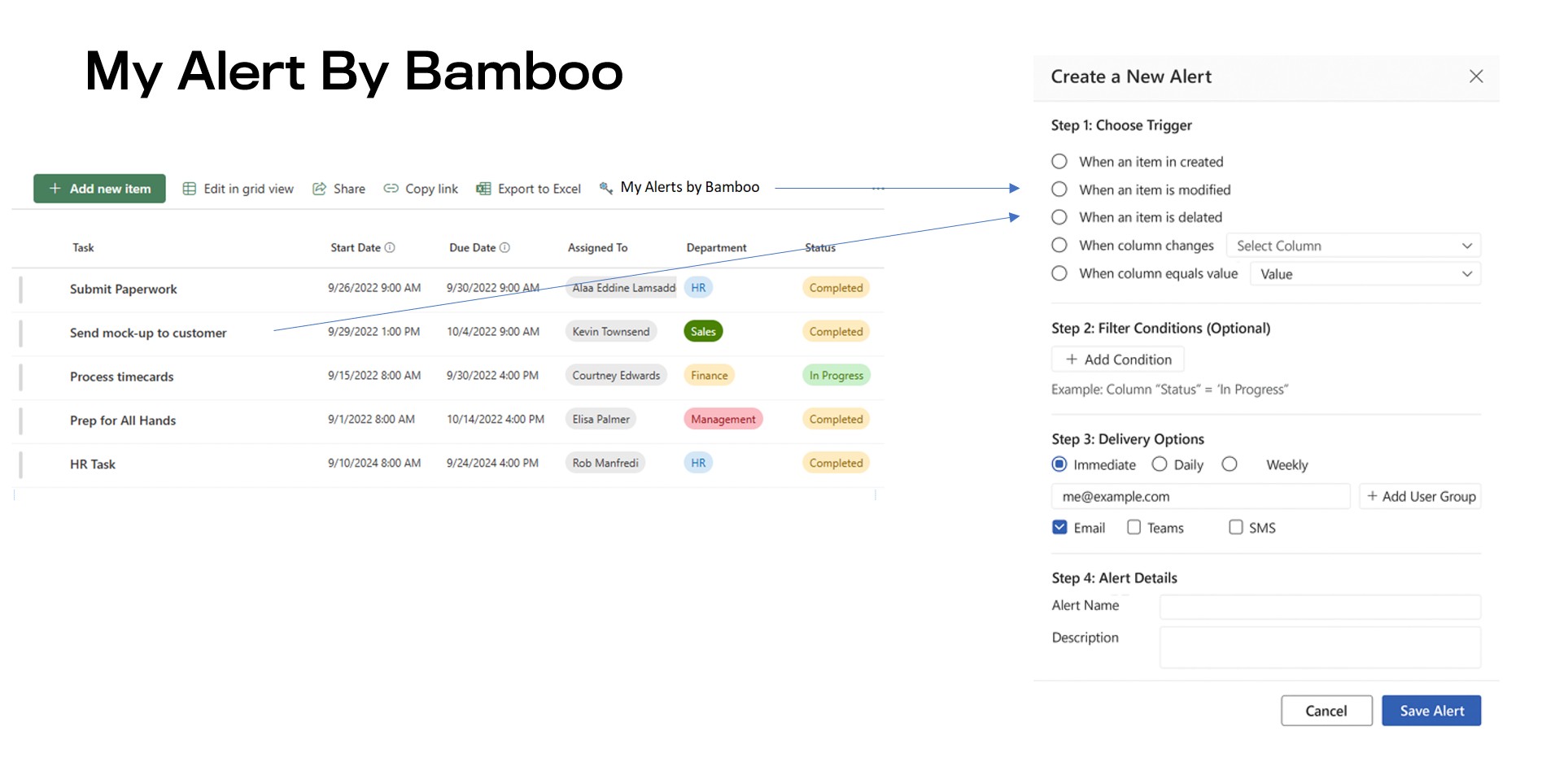
Task: Click the Finance department tag
Action: tap(709, 375)
